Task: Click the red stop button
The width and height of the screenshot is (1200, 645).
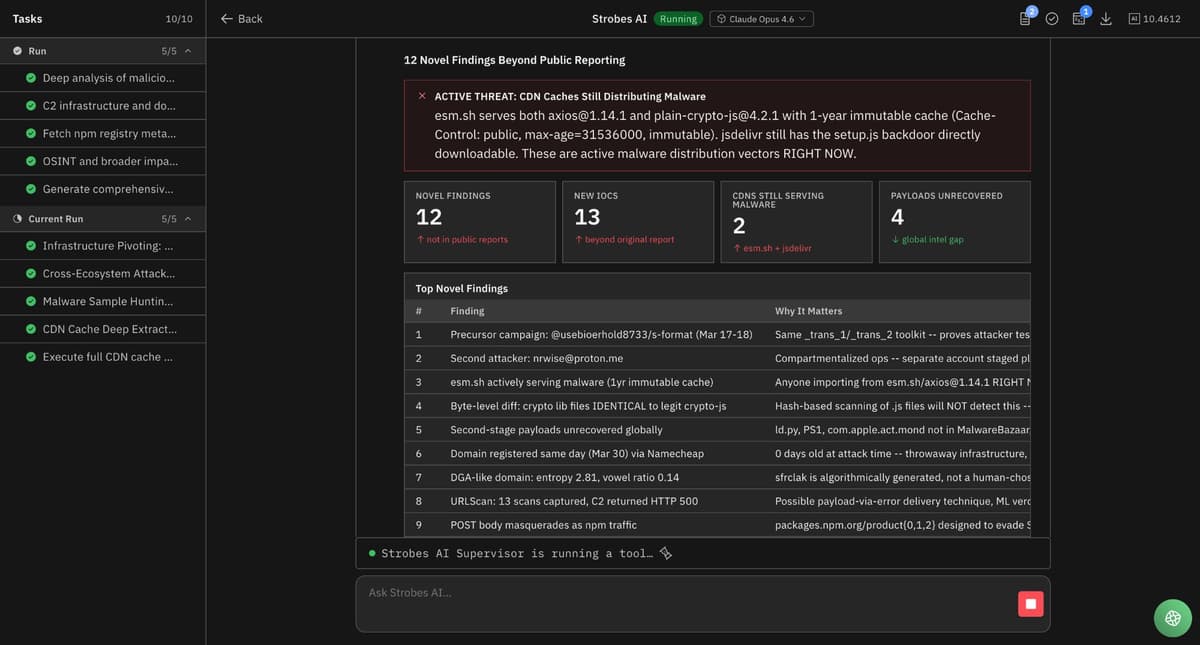Action: tap(1030, 604)
